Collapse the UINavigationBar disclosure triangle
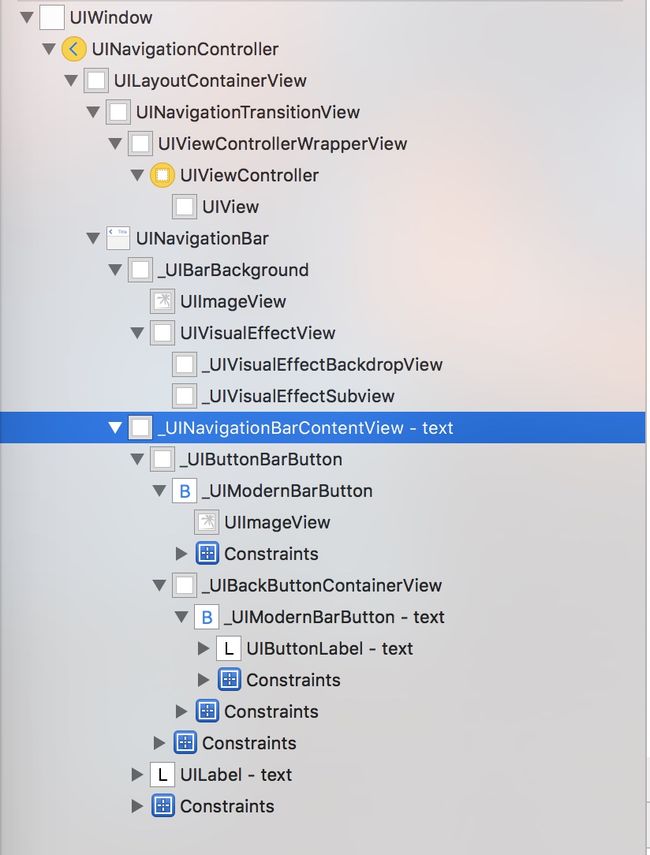Screen dimensions: 650x855 [x=93, y=238]
